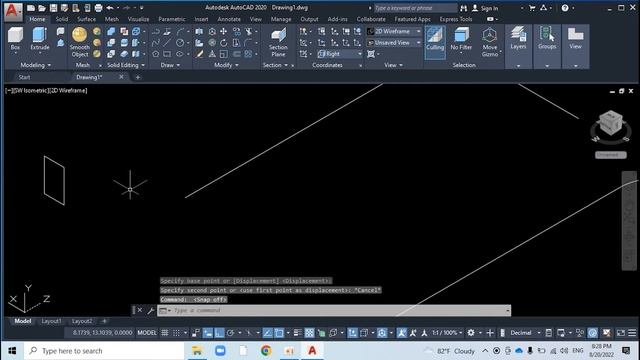Switch to the Annotate ribbon tab
Viewport: 640px width, 360px height.
pyautogui.click(x=229, y=19)
